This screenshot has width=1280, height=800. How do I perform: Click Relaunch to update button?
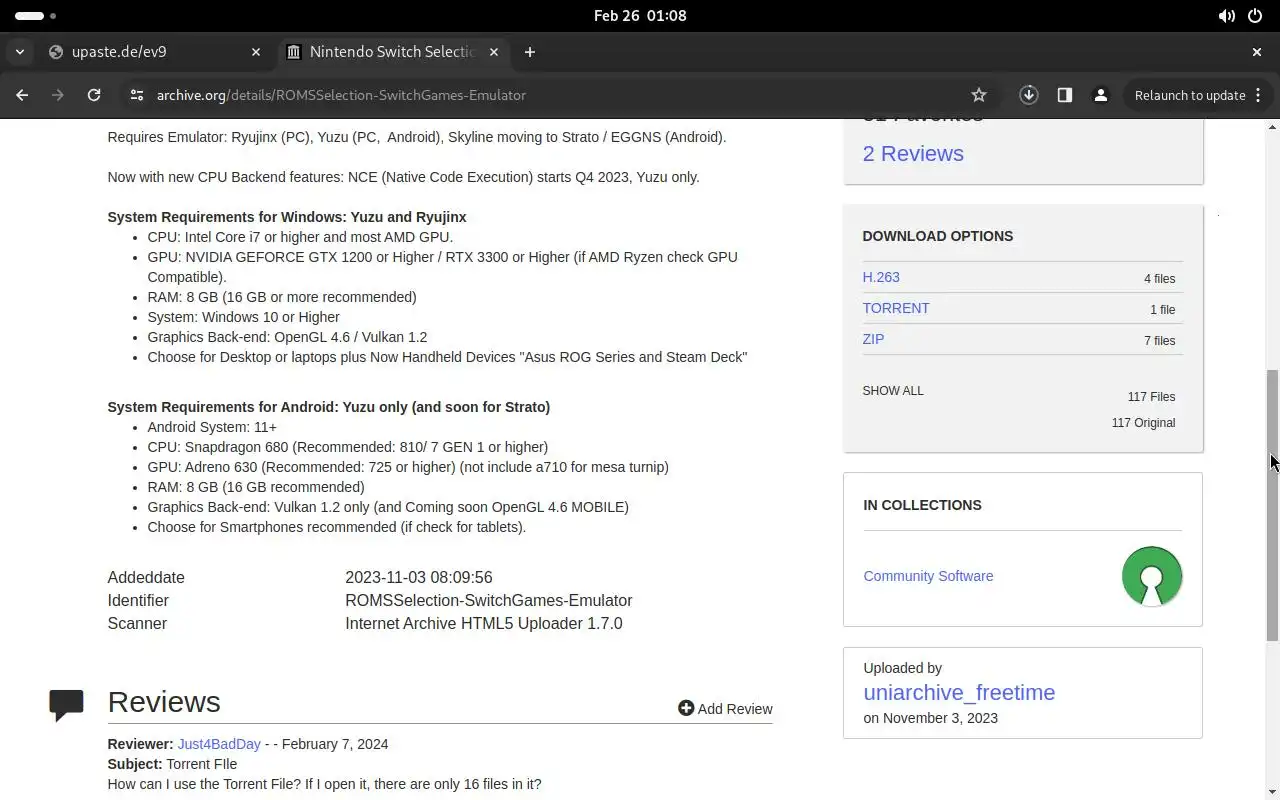(1190, 95)
